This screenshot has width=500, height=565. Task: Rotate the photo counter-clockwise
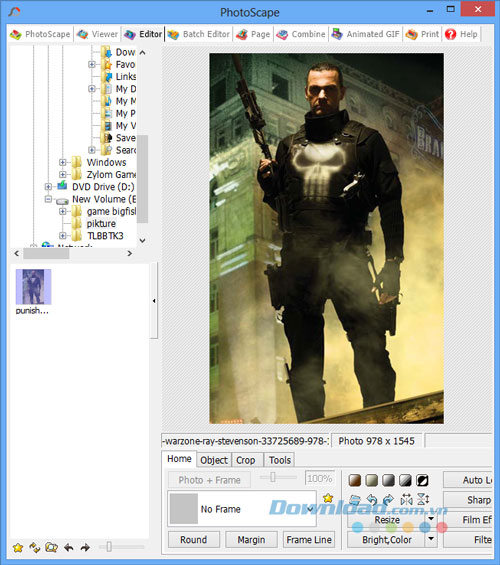pos(372,499)
